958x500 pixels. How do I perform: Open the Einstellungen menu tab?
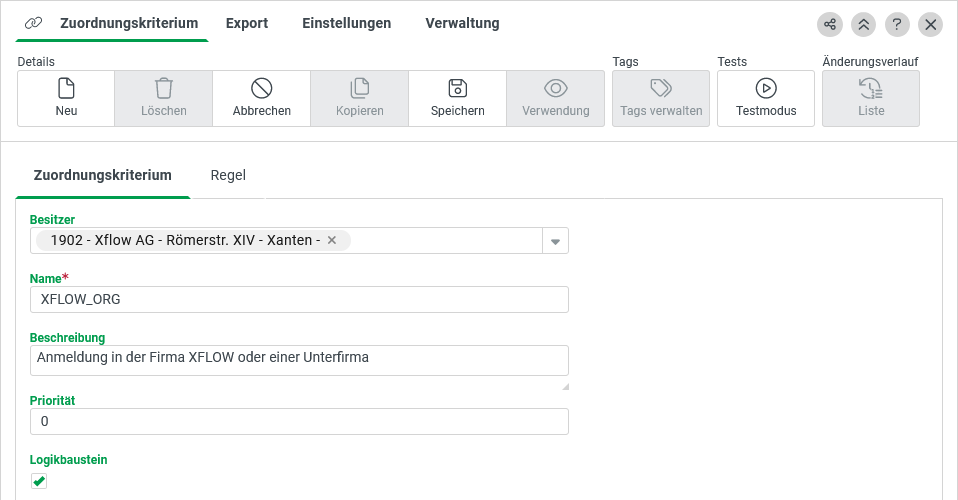(346, 23)
